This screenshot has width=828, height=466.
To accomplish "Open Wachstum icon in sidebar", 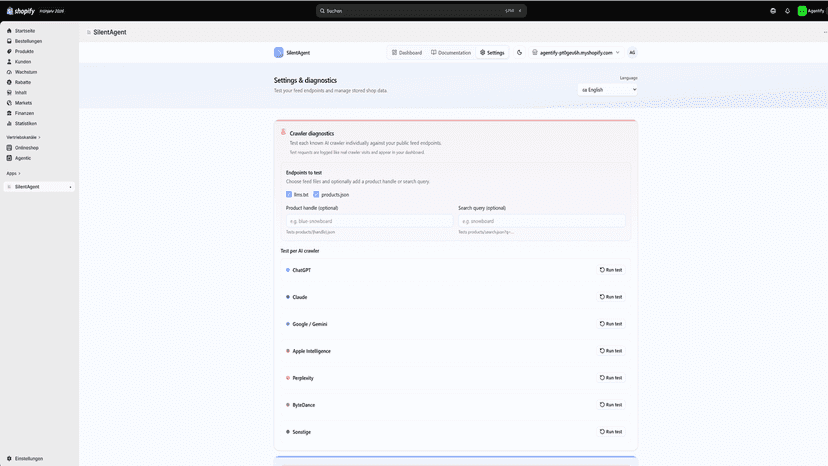I will click(9, 72).
